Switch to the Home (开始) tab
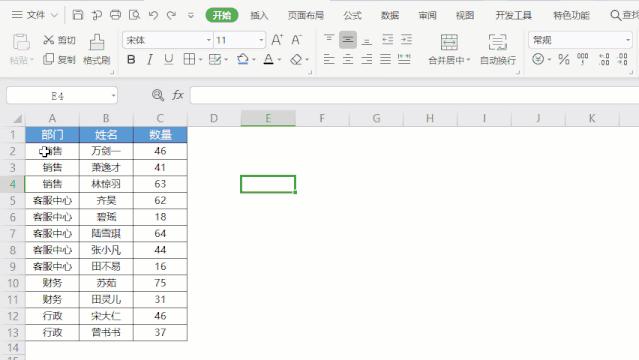This screenshot has width=639, height=360. pos(222,15)
